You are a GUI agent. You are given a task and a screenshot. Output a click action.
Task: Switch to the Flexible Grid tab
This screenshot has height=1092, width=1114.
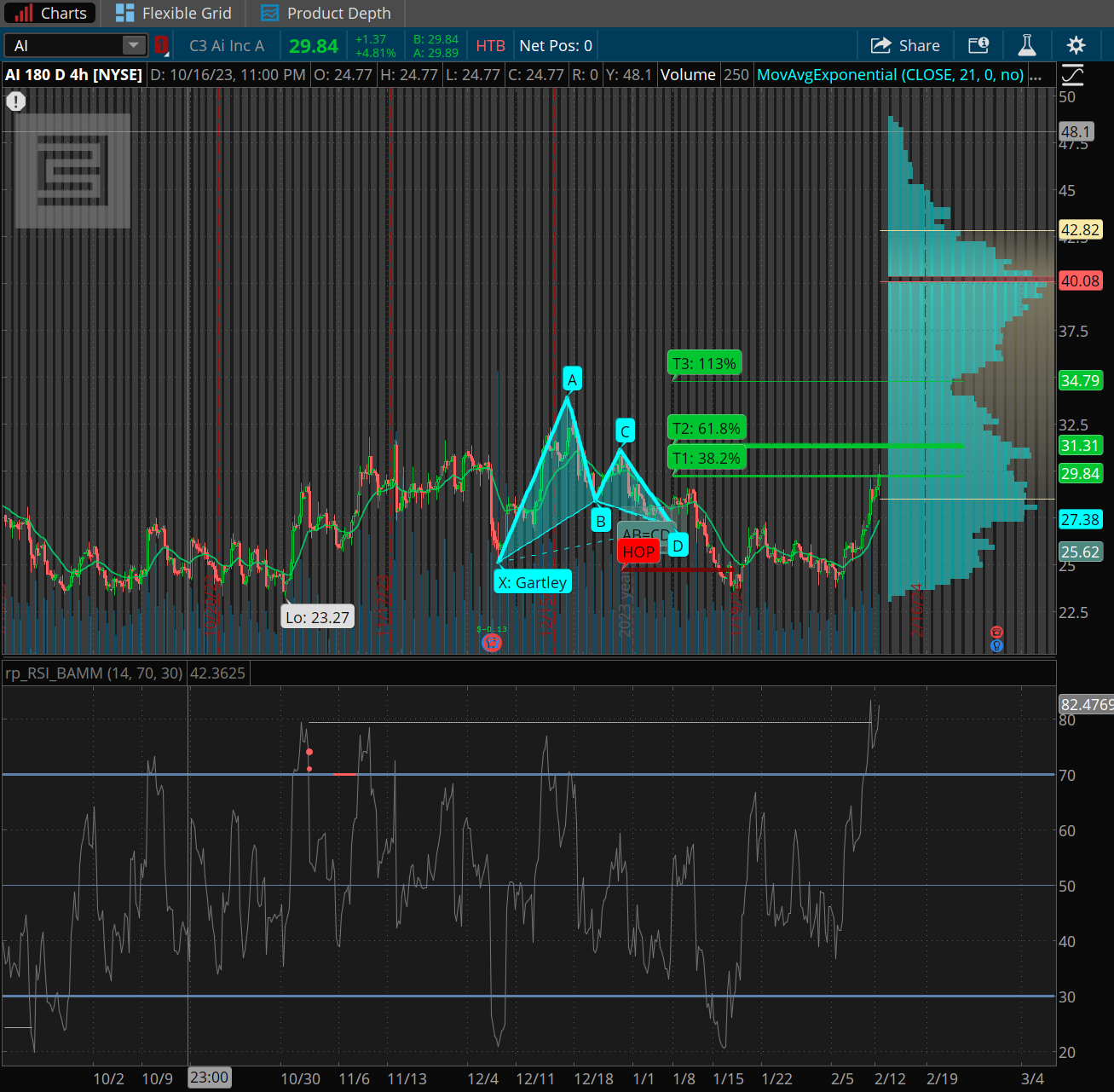(174, 13)
